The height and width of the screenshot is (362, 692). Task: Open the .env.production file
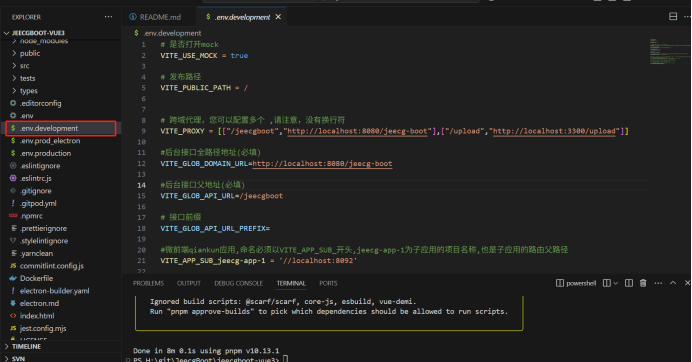point(45,153)
